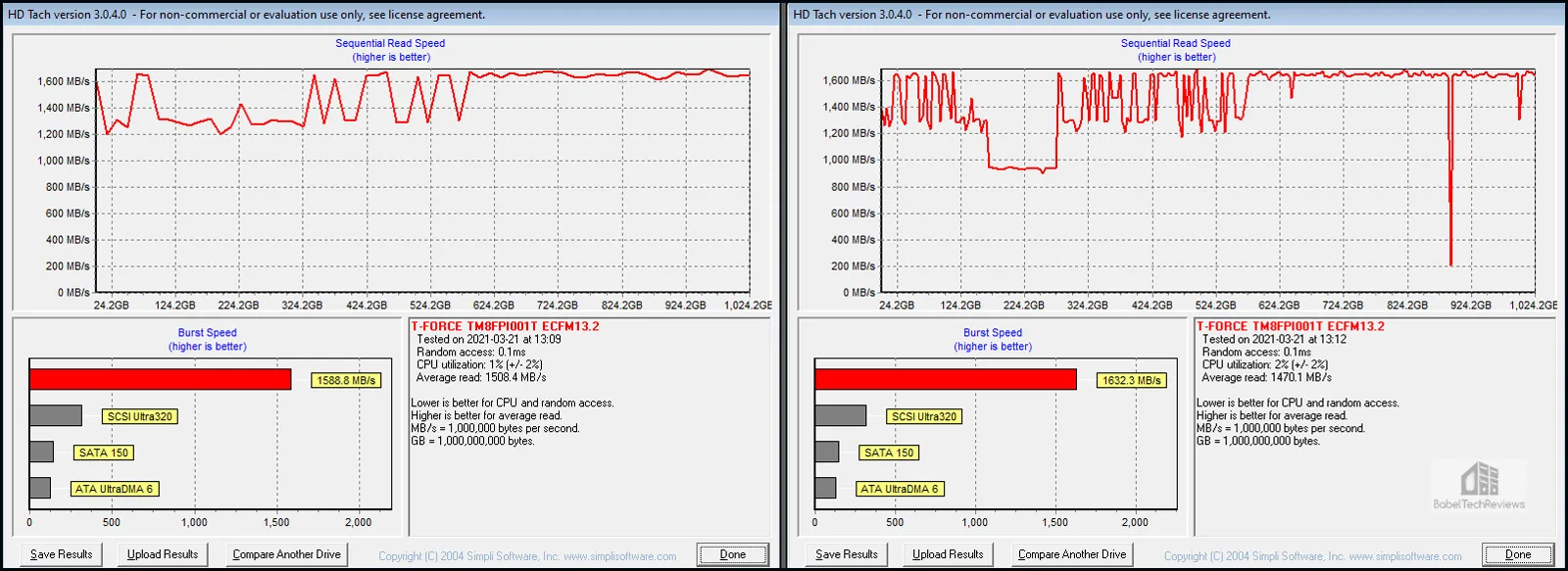Viewport: 1568px width, 571px height.
Task: Select SATA 150 label in left window
Action: point(104,452)
